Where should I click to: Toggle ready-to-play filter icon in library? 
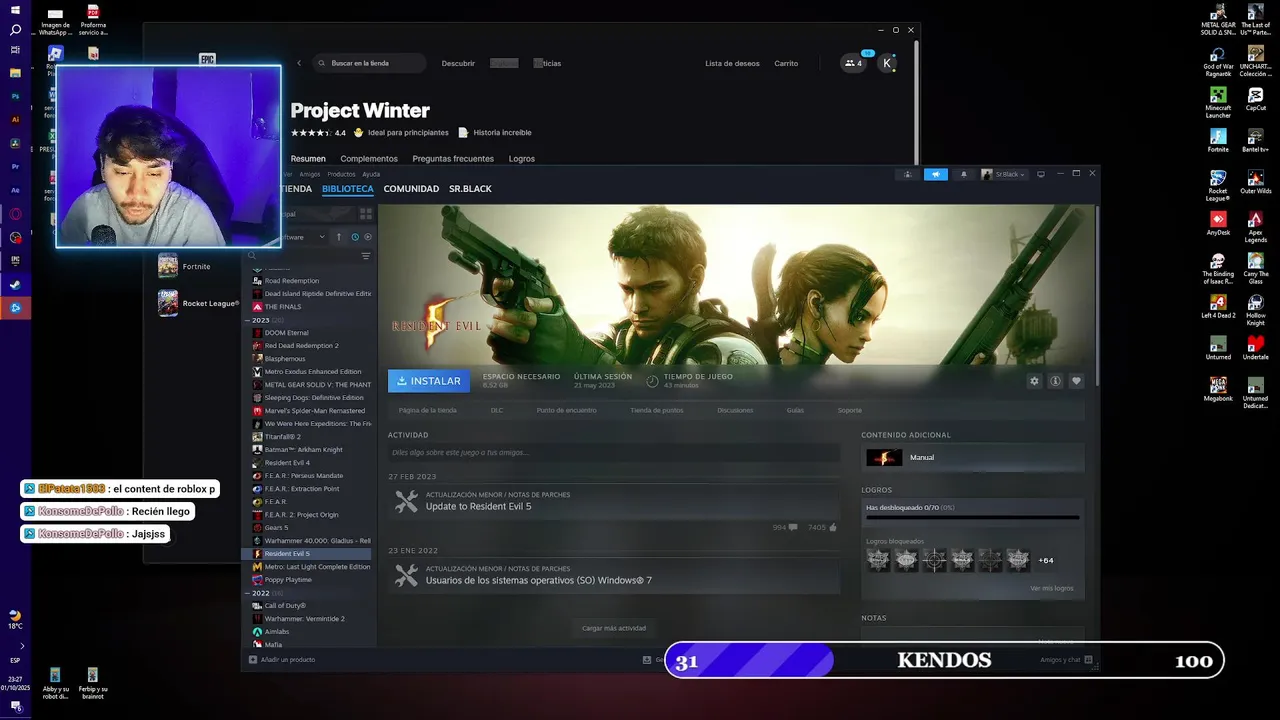[x=368, y=237]
